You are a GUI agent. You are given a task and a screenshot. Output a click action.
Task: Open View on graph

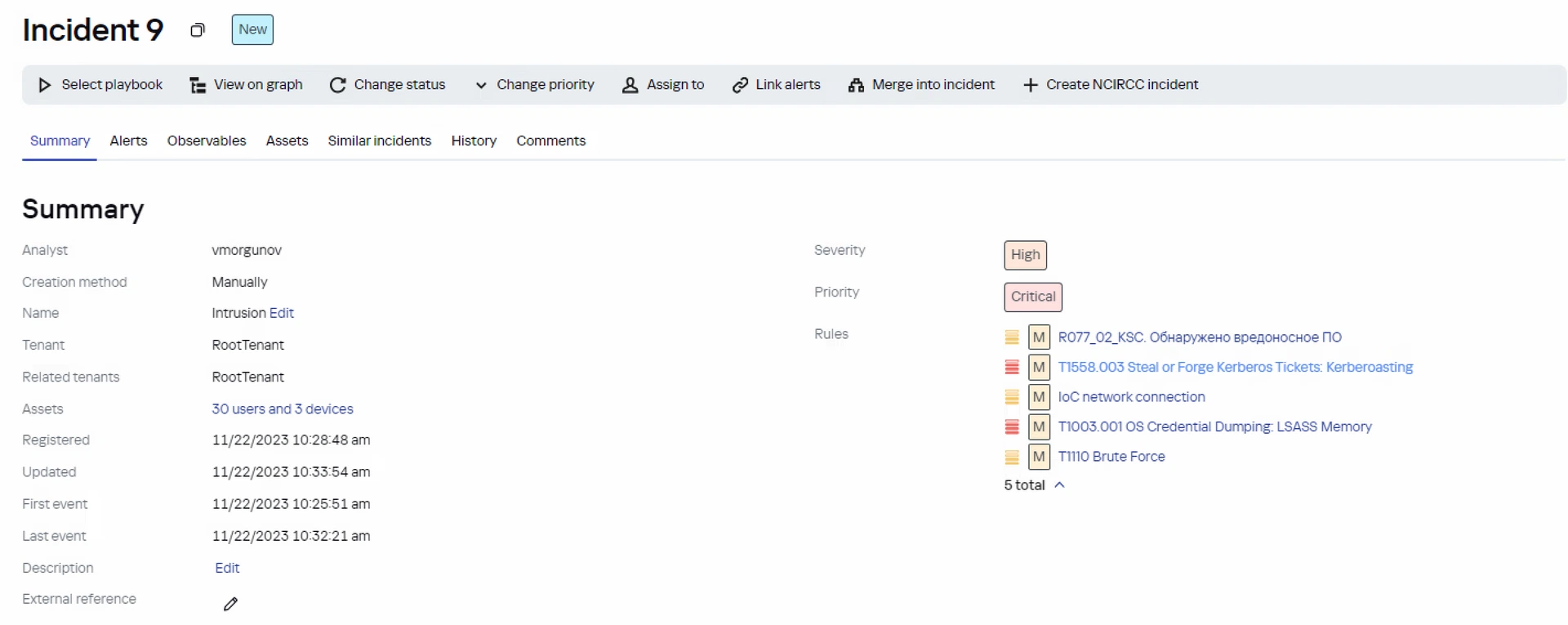click(247, 85)
